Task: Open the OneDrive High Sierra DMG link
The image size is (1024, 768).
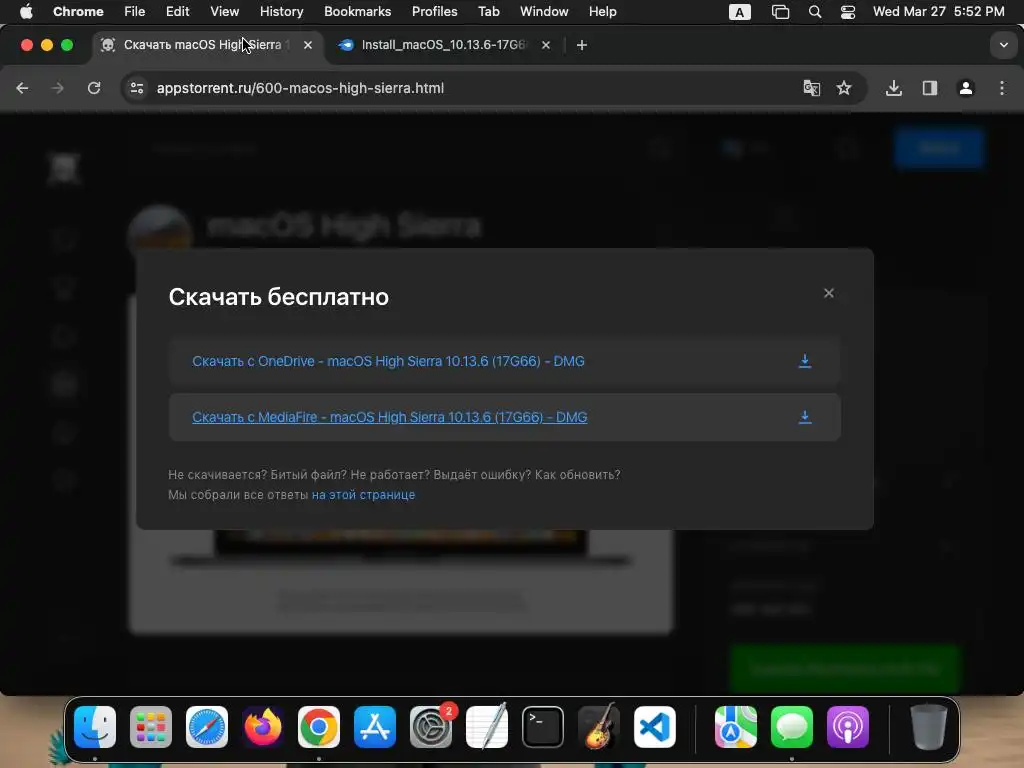Action: pos(388,361)
